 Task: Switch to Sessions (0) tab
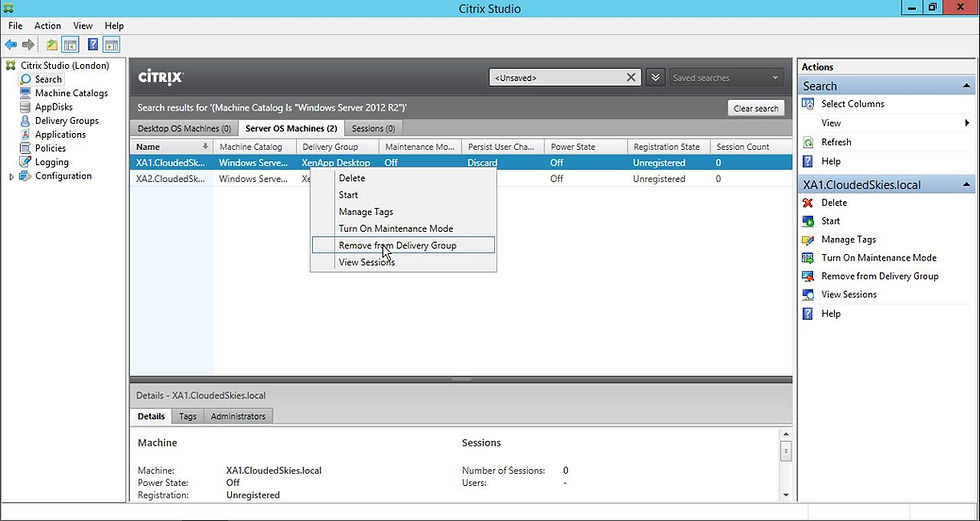373,128
